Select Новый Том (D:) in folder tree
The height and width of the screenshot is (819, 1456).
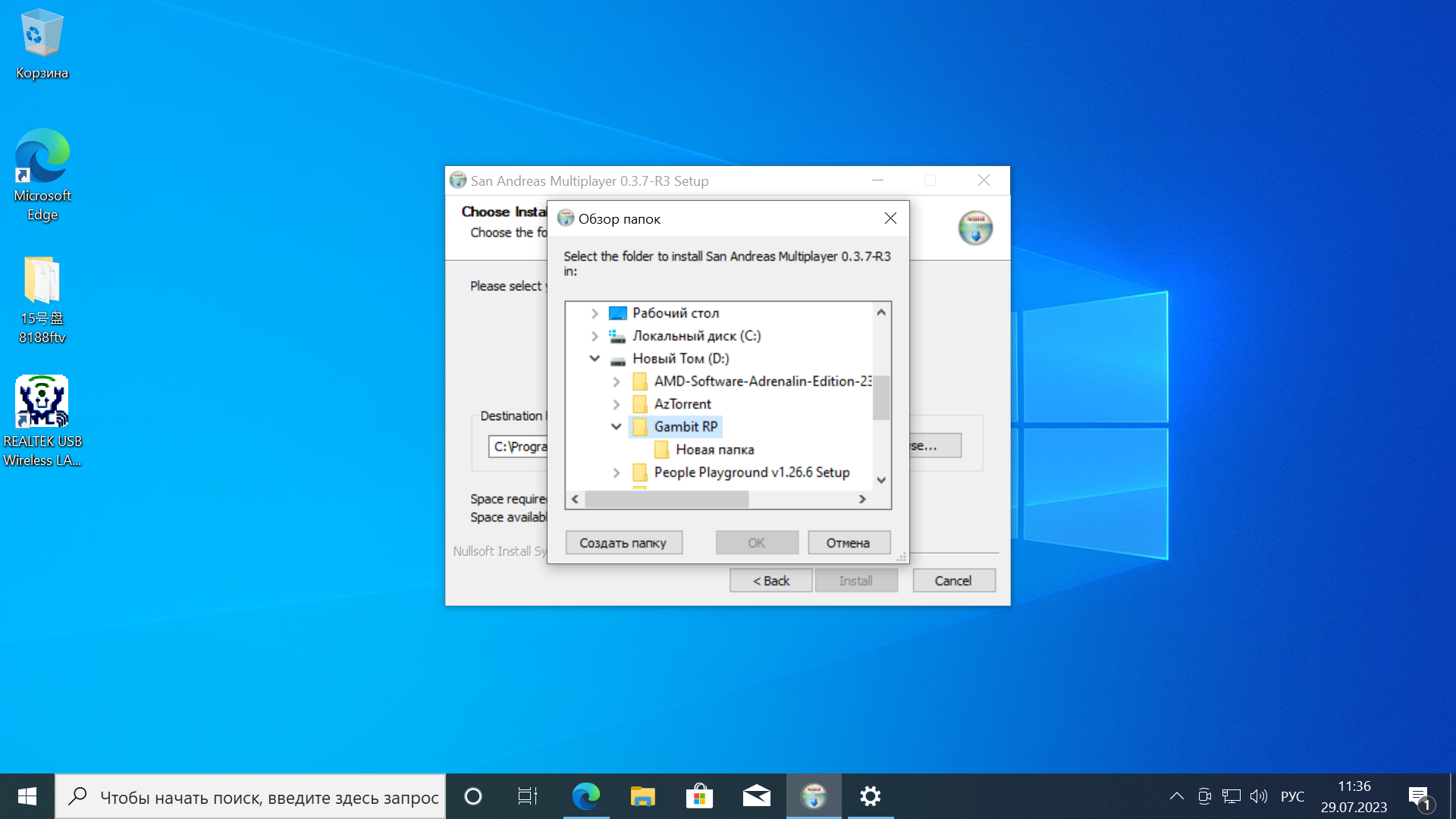pos(680,359)
